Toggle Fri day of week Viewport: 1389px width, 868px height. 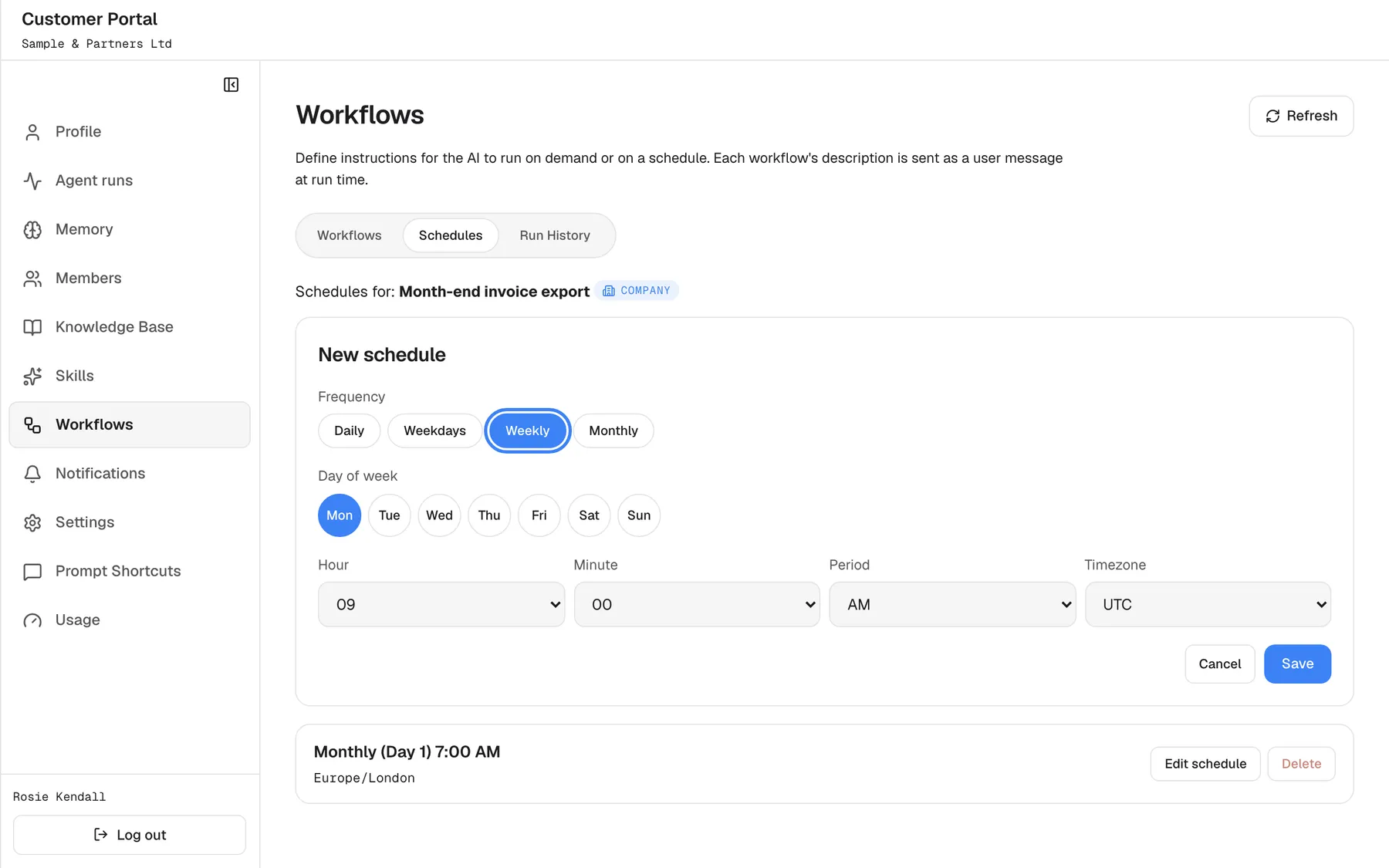(539, 515)
